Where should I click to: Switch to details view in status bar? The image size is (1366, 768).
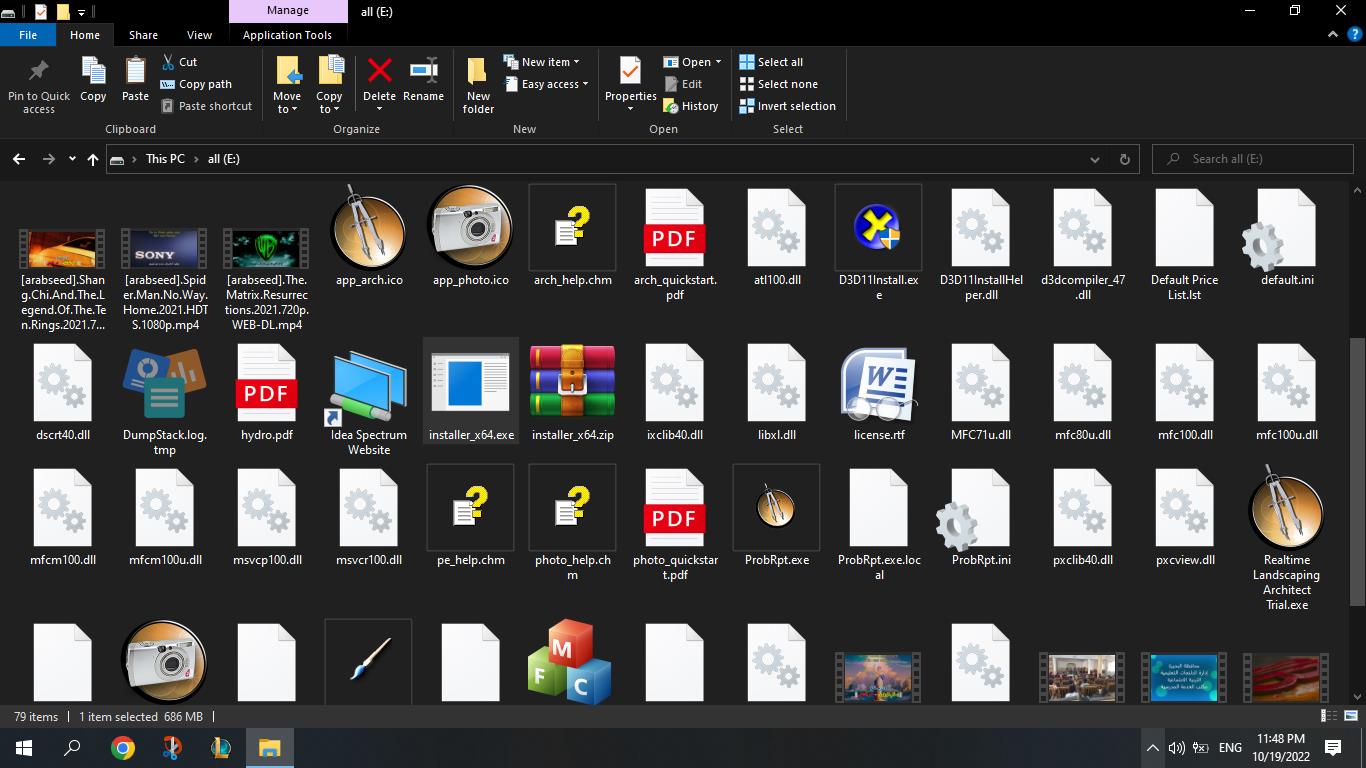pyautogui.click(x=1329, y=716)
